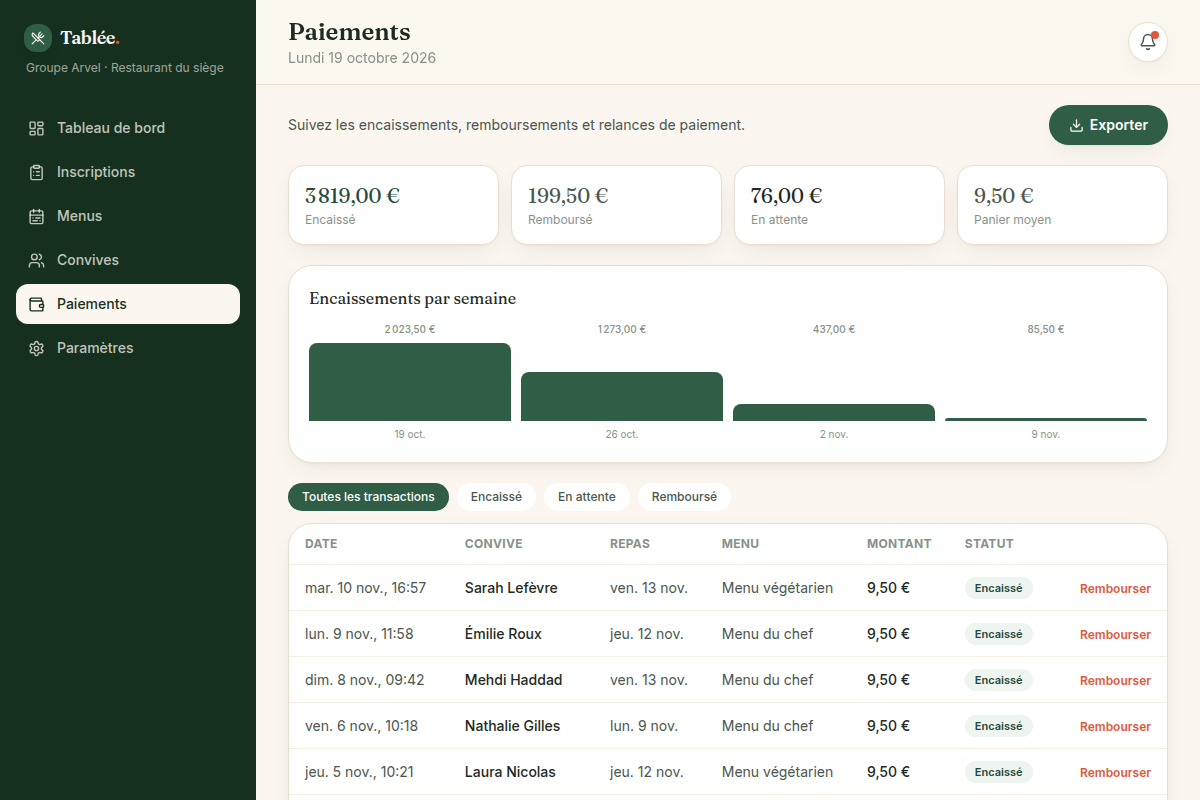Click the 2 023,50 € chart value label

coord(410,329)
